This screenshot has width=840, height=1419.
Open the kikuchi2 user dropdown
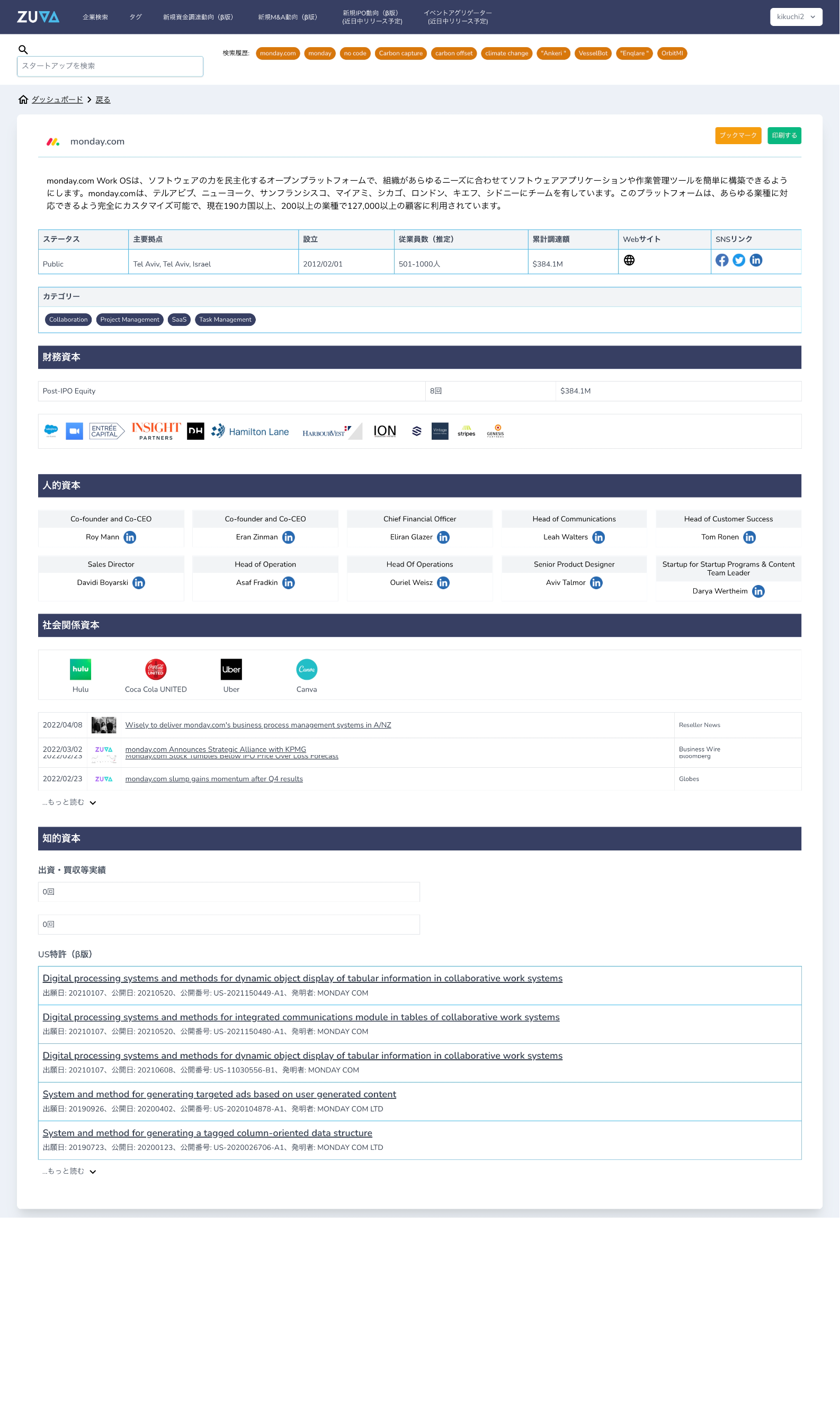click(x=797, y=17)
